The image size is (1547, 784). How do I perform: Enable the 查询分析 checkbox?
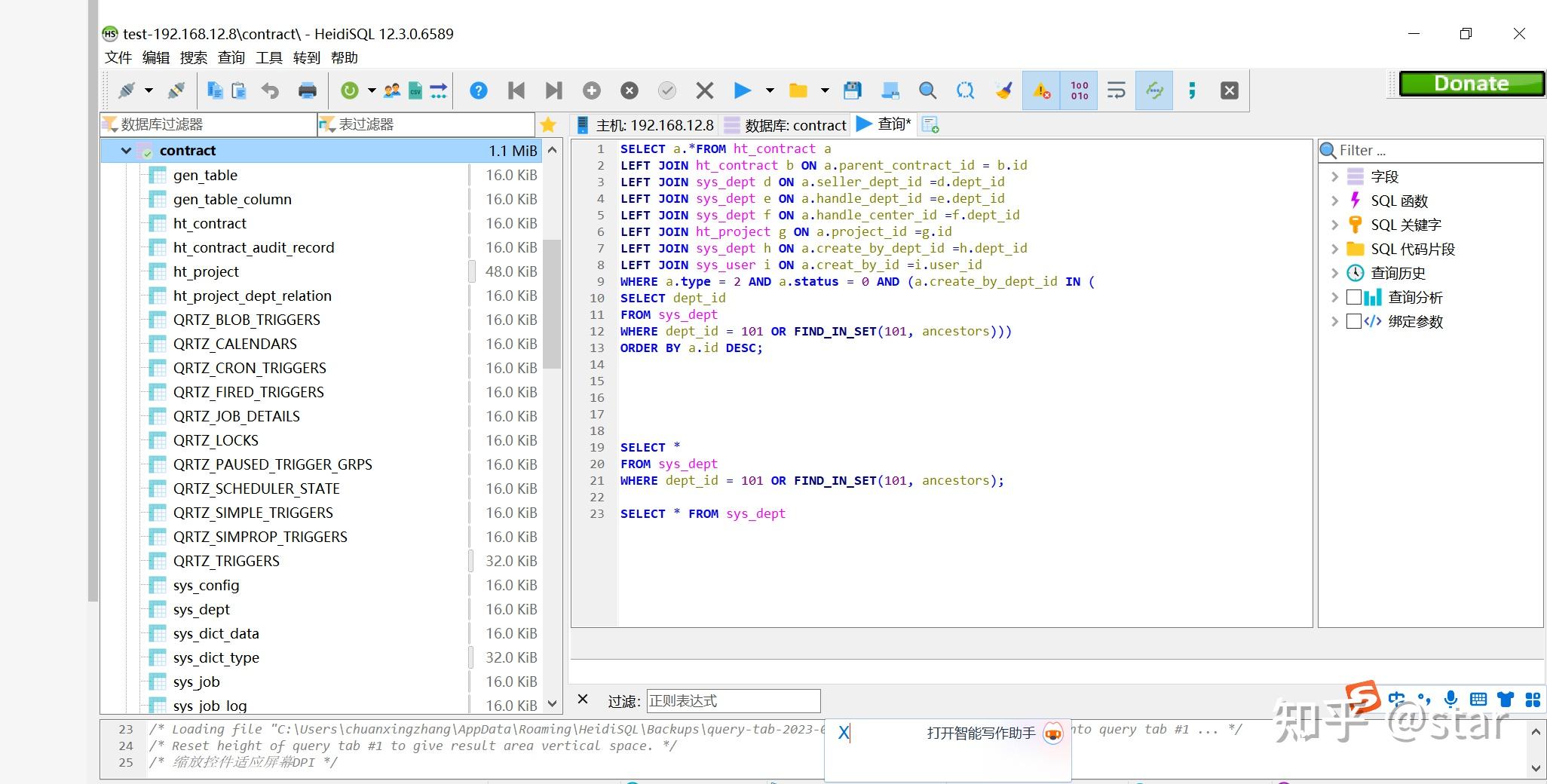pyautogui.click(x=1354, y=297)
